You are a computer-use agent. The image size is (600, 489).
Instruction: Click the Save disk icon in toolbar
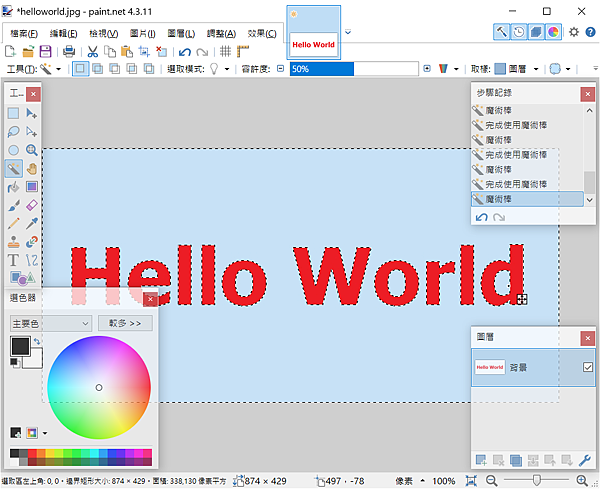48,51
